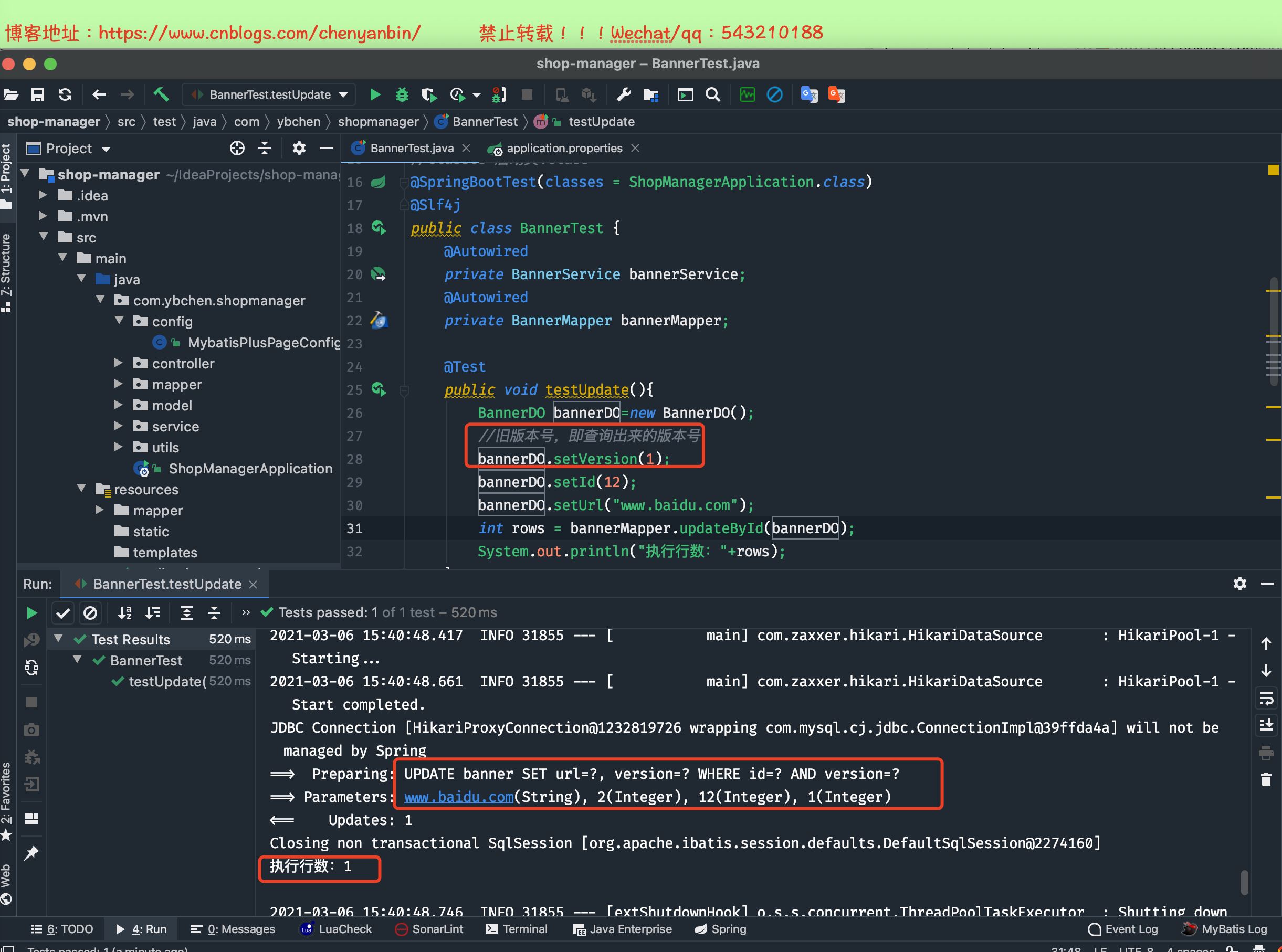Select shopmanager in the breadcrumb bar
Screen dimensions: 1282x952
[378, 122]
